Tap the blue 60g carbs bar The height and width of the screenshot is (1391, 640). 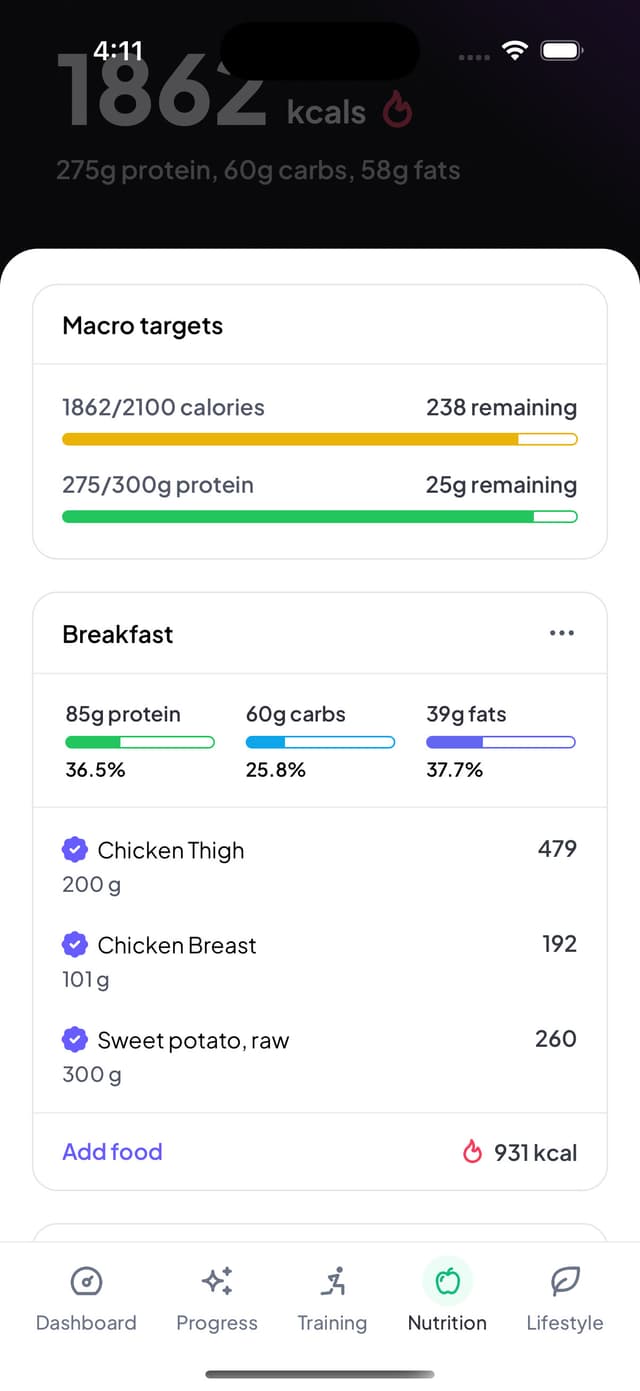320,742
